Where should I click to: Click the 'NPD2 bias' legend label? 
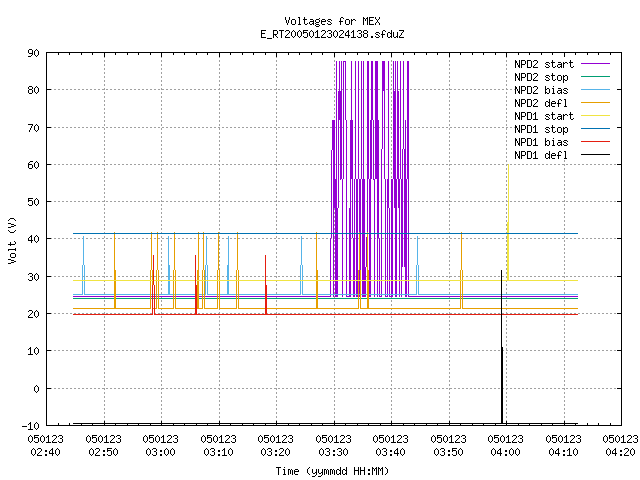pos(541,90)
